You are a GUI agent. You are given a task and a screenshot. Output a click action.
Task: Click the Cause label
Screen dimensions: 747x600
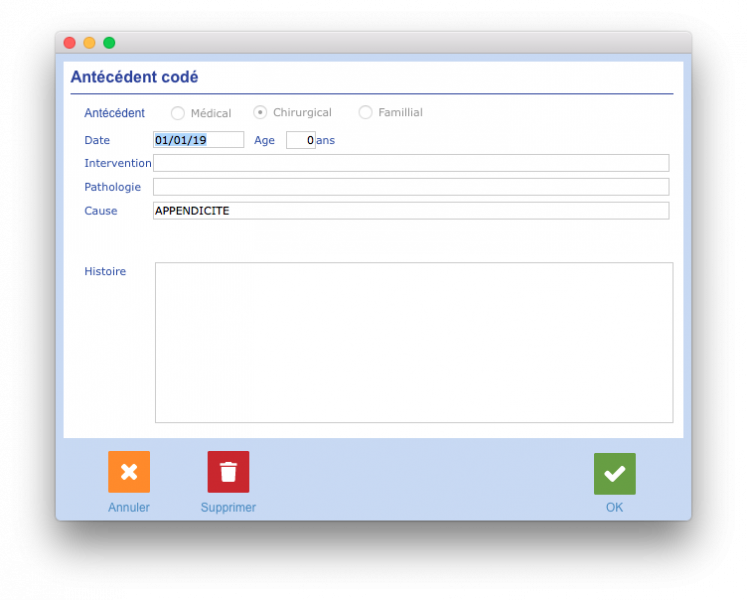101,211
